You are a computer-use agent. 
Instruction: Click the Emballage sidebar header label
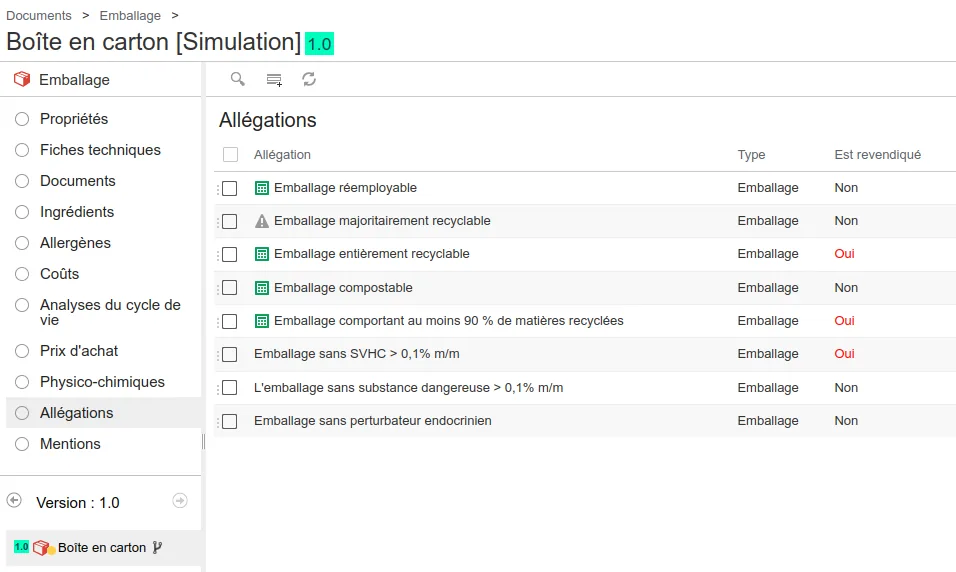(x=74, y=80)
